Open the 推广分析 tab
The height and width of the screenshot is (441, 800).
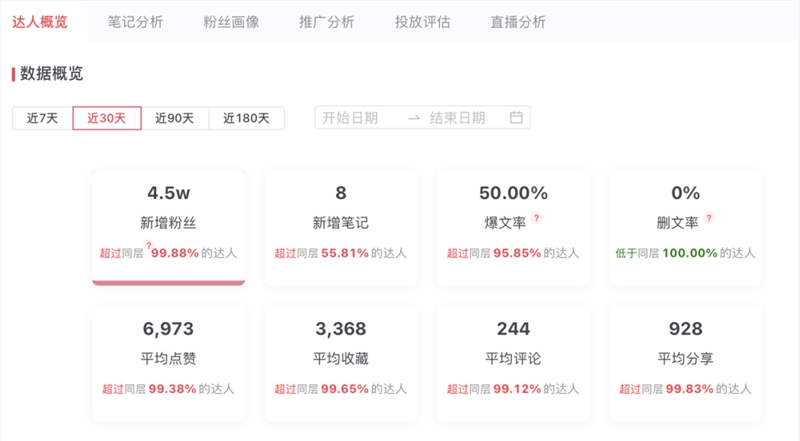[327, 22]
